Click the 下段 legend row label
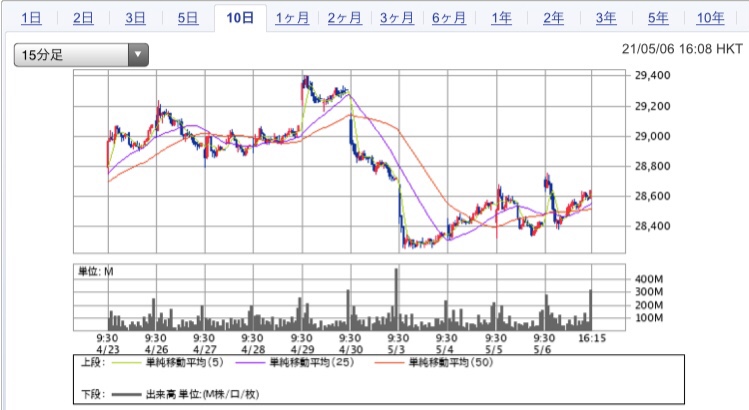The height and width of the screenshot is (410, 749). point(93,394)
